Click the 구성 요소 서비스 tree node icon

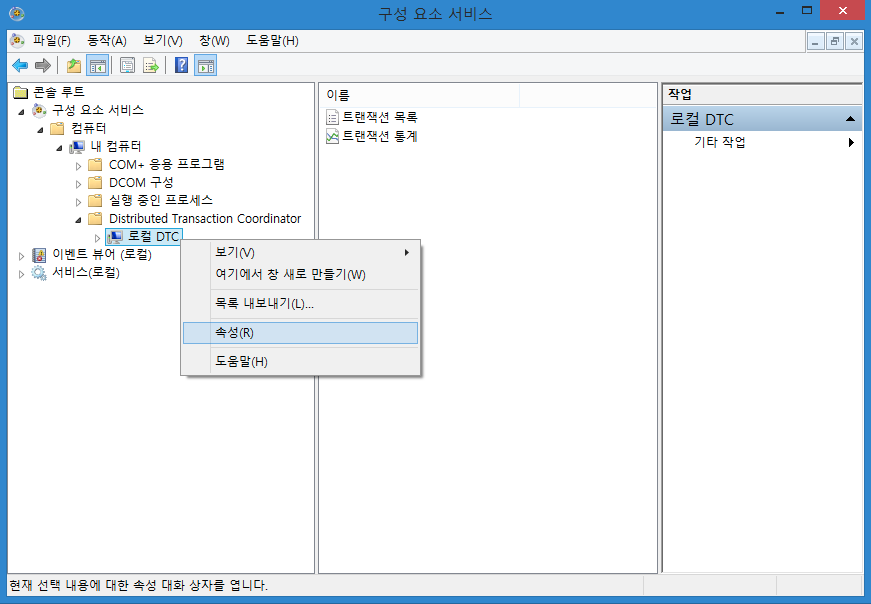tap(39, 111)
